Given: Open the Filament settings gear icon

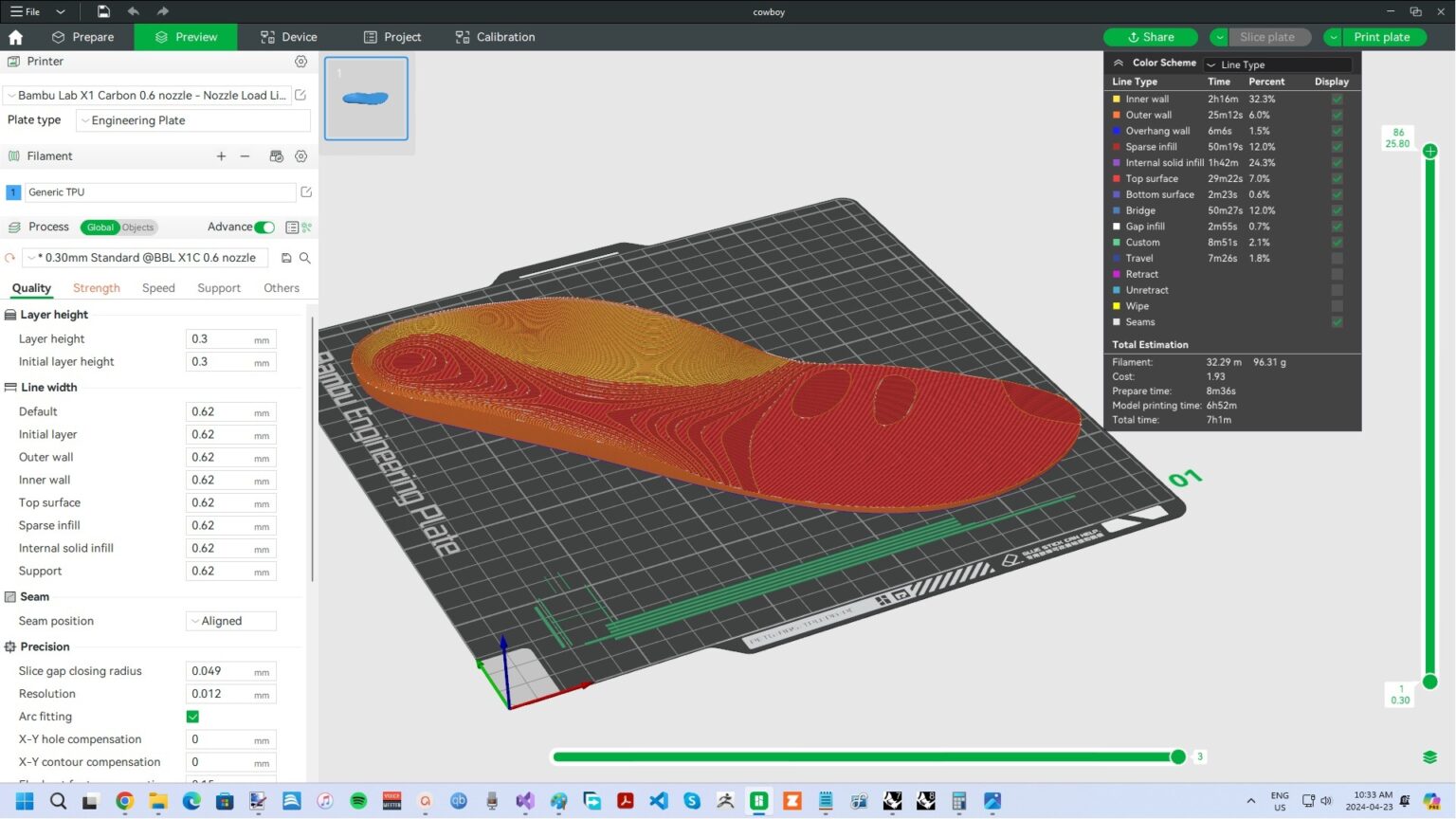Looking at the screenshot, I should click(300, 155).
